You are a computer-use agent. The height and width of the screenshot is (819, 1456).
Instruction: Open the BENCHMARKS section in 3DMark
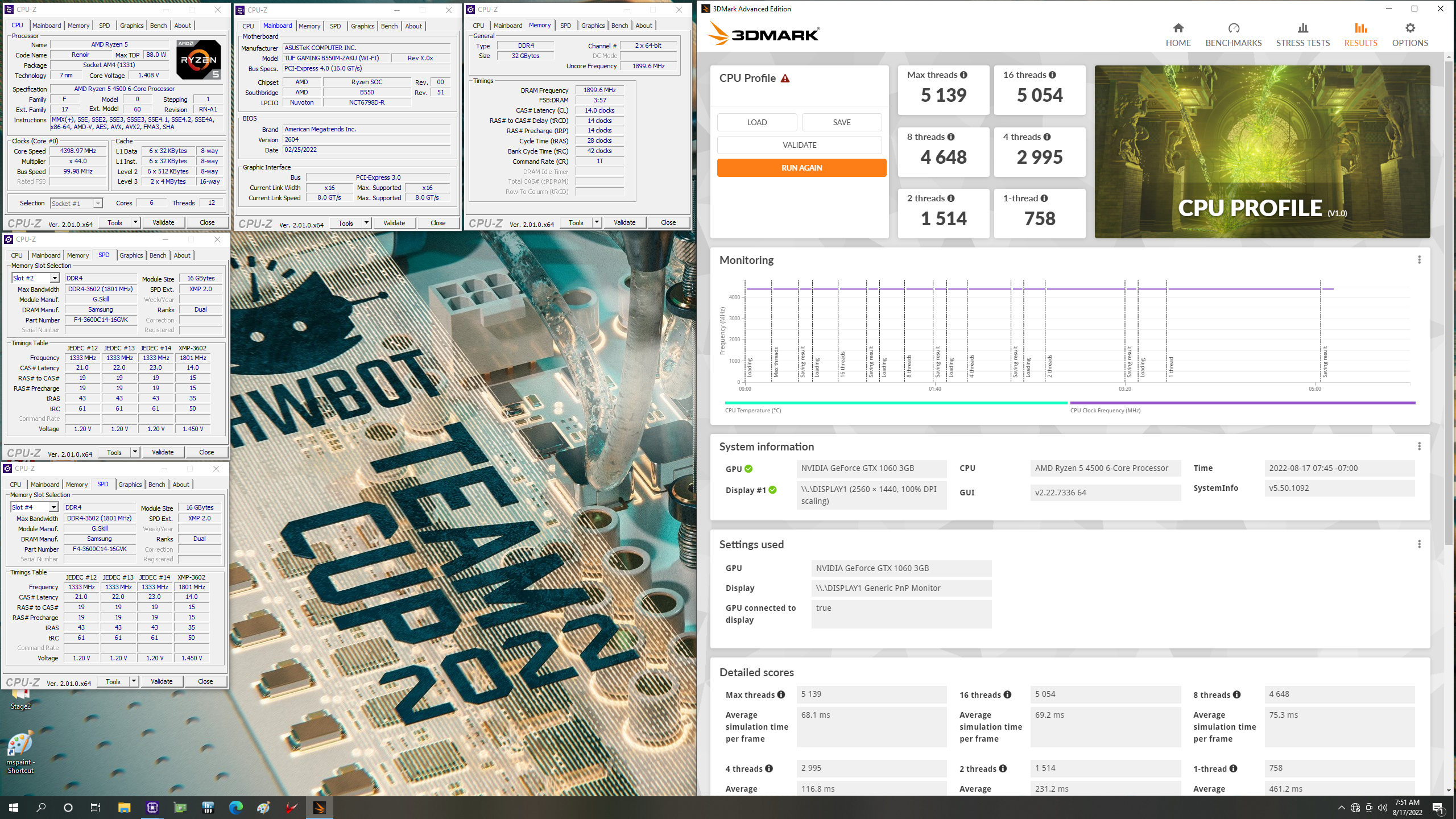click(1234, 35)
